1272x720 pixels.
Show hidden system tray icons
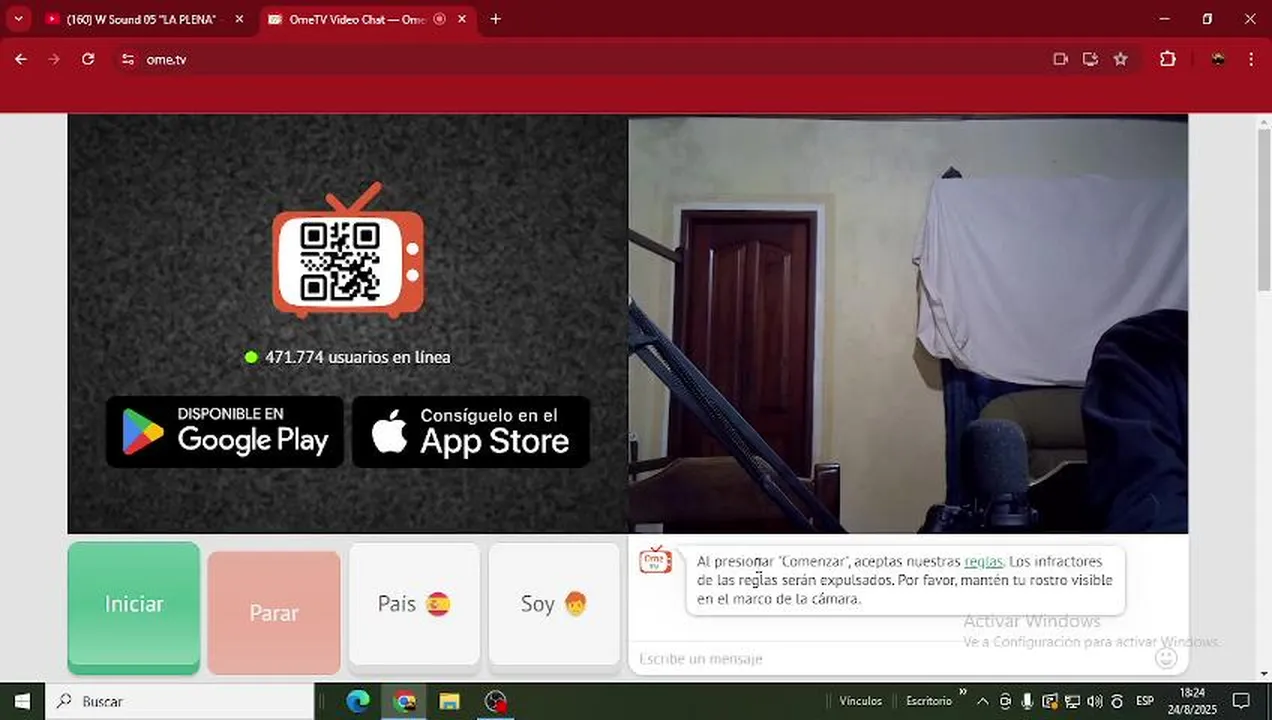[983, 701]
